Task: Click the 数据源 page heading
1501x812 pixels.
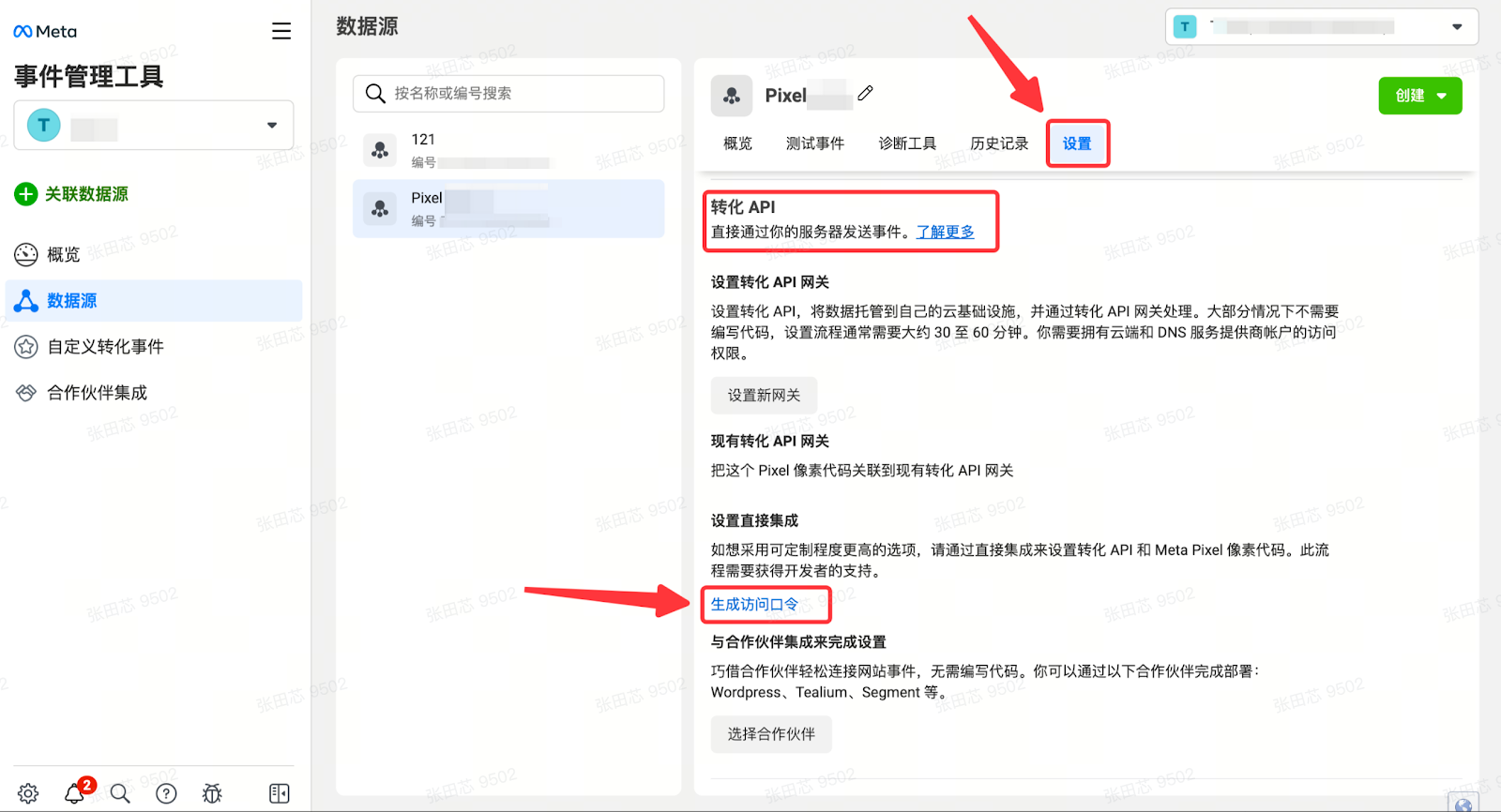Action: point(368,26)
